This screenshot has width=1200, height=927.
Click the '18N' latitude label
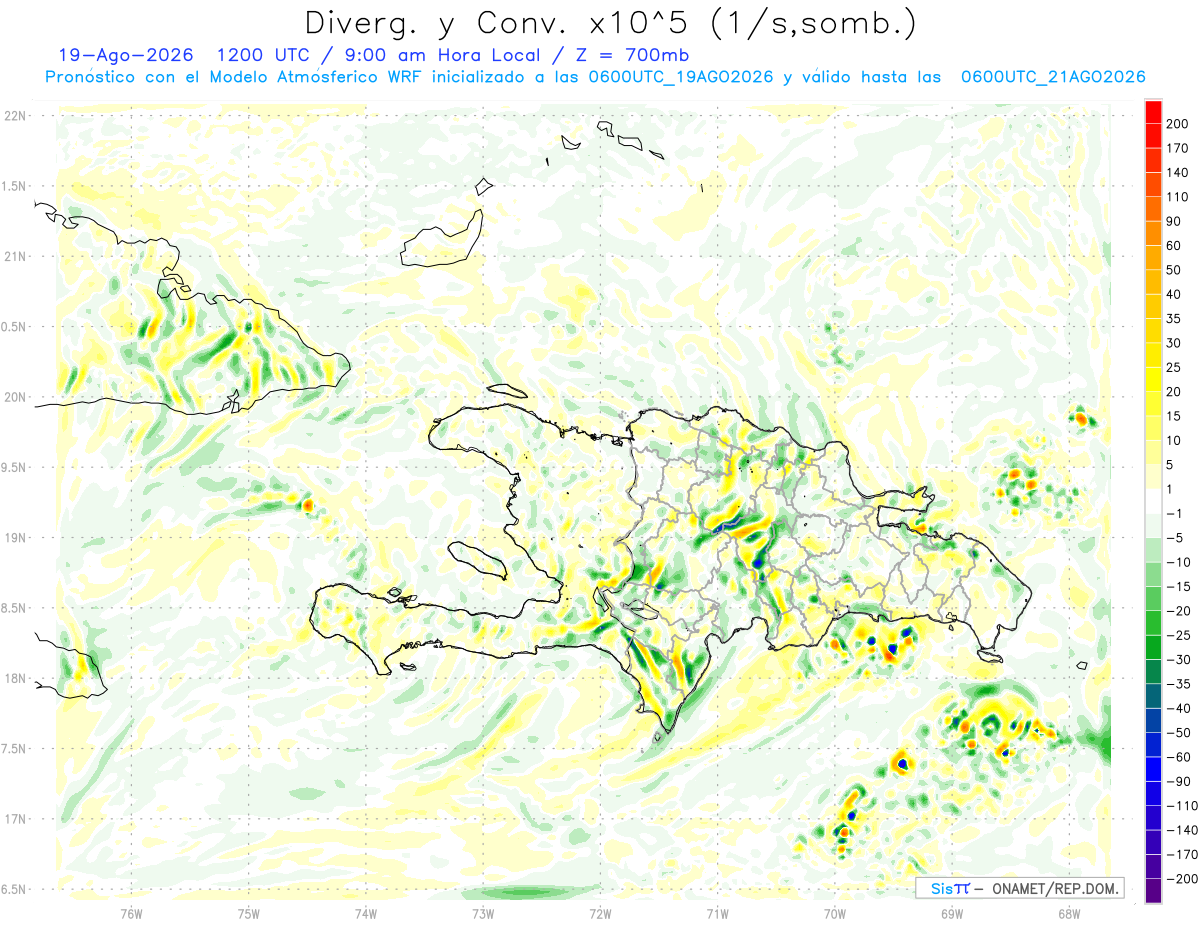point(15,679)
